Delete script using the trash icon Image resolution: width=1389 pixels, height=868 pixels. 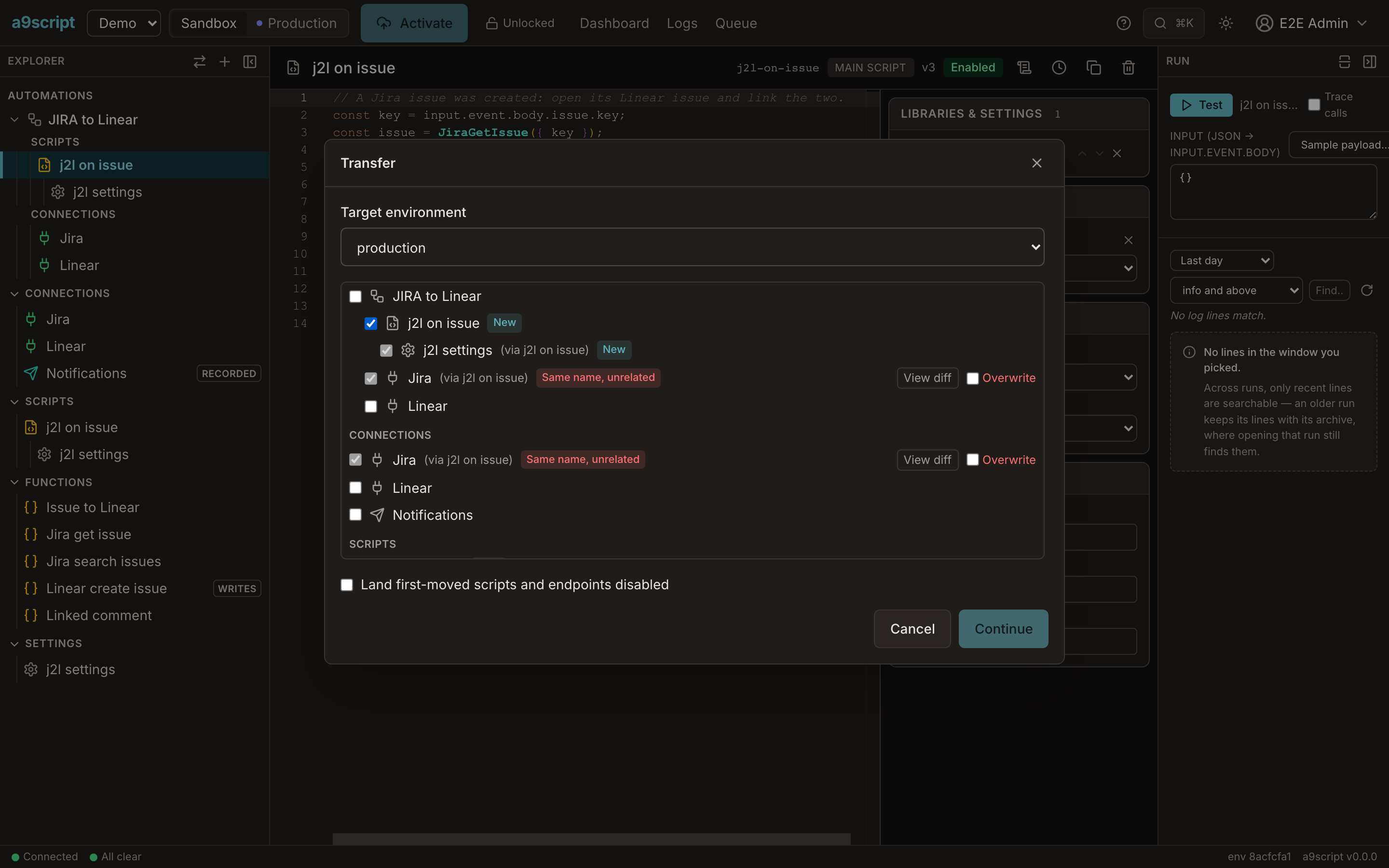pos(1129,68)
